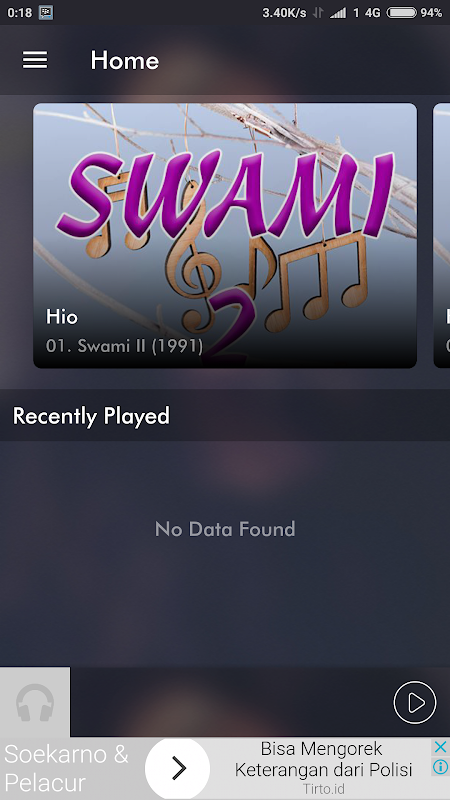
Task: Tap the Home title in header
Action: click(124, 61)
